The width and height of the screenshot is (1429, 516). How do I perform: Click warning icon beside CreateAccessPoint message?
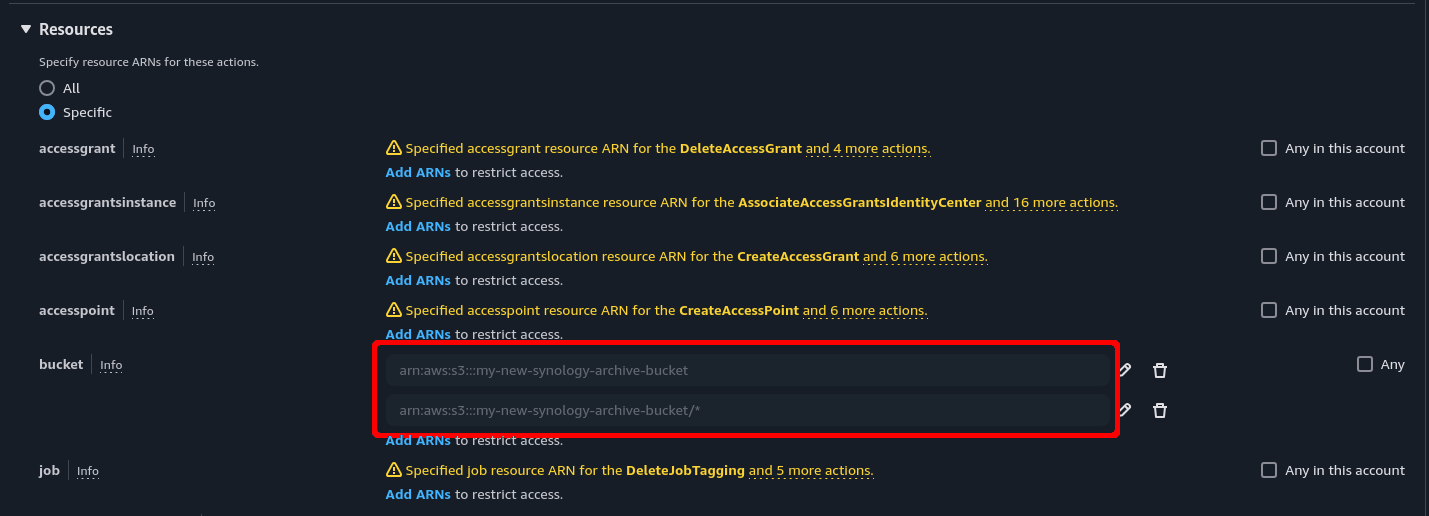(x=394, y=310)
